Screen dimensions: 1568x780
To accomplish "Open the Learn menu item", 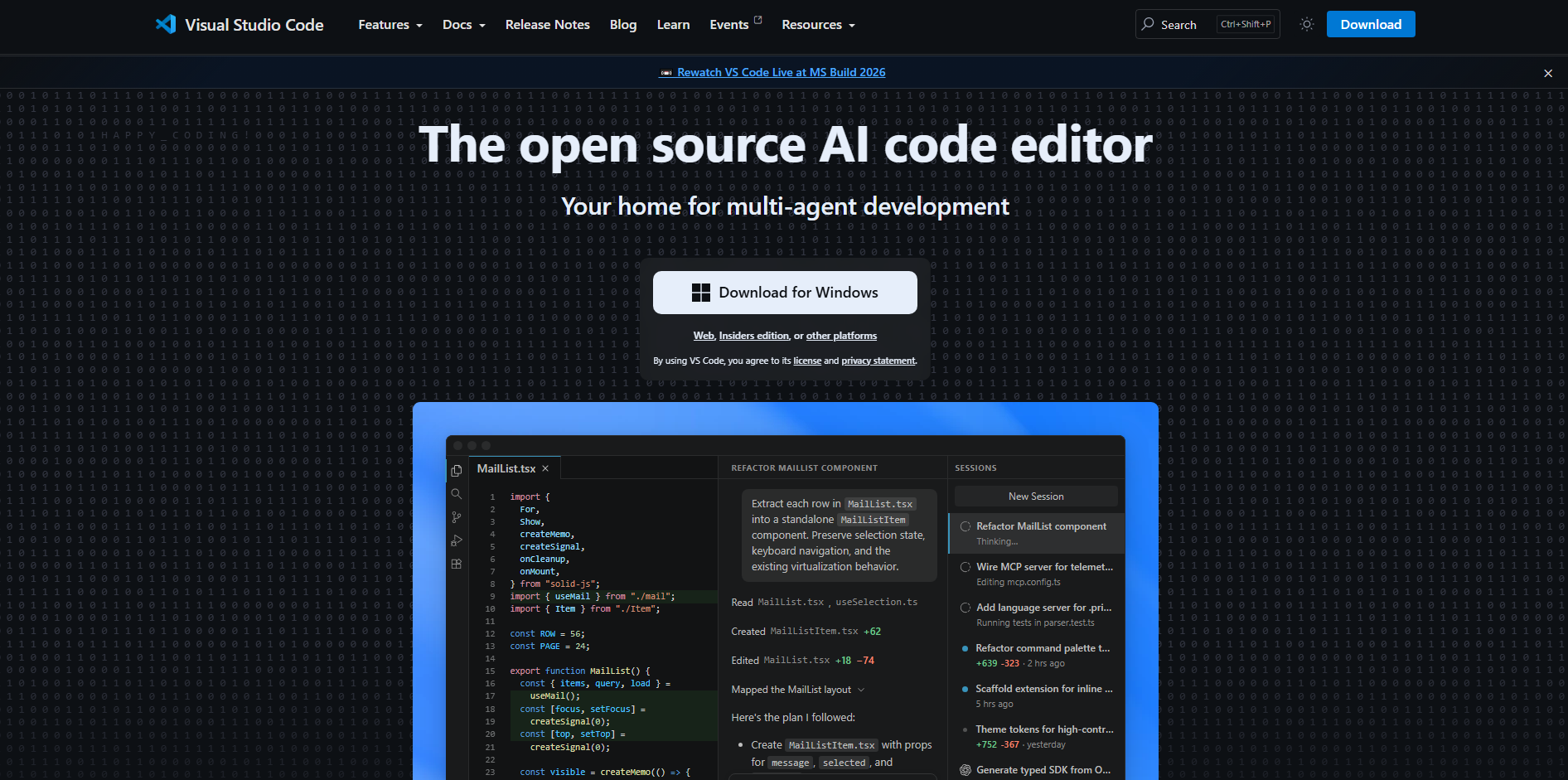I will tap(673, 25).
